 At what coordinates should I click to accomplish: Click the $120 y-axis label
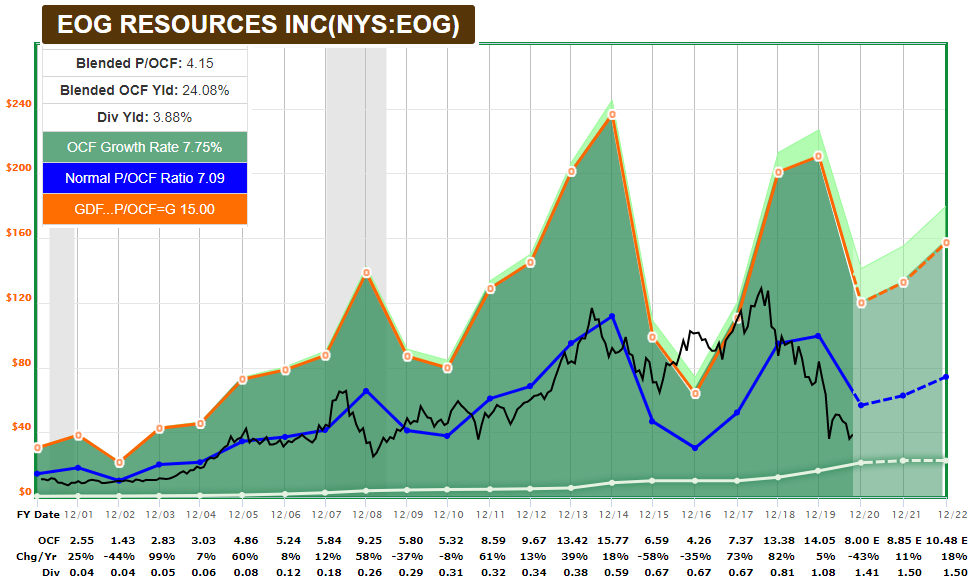pyautogui.click(x=19, y=297)
